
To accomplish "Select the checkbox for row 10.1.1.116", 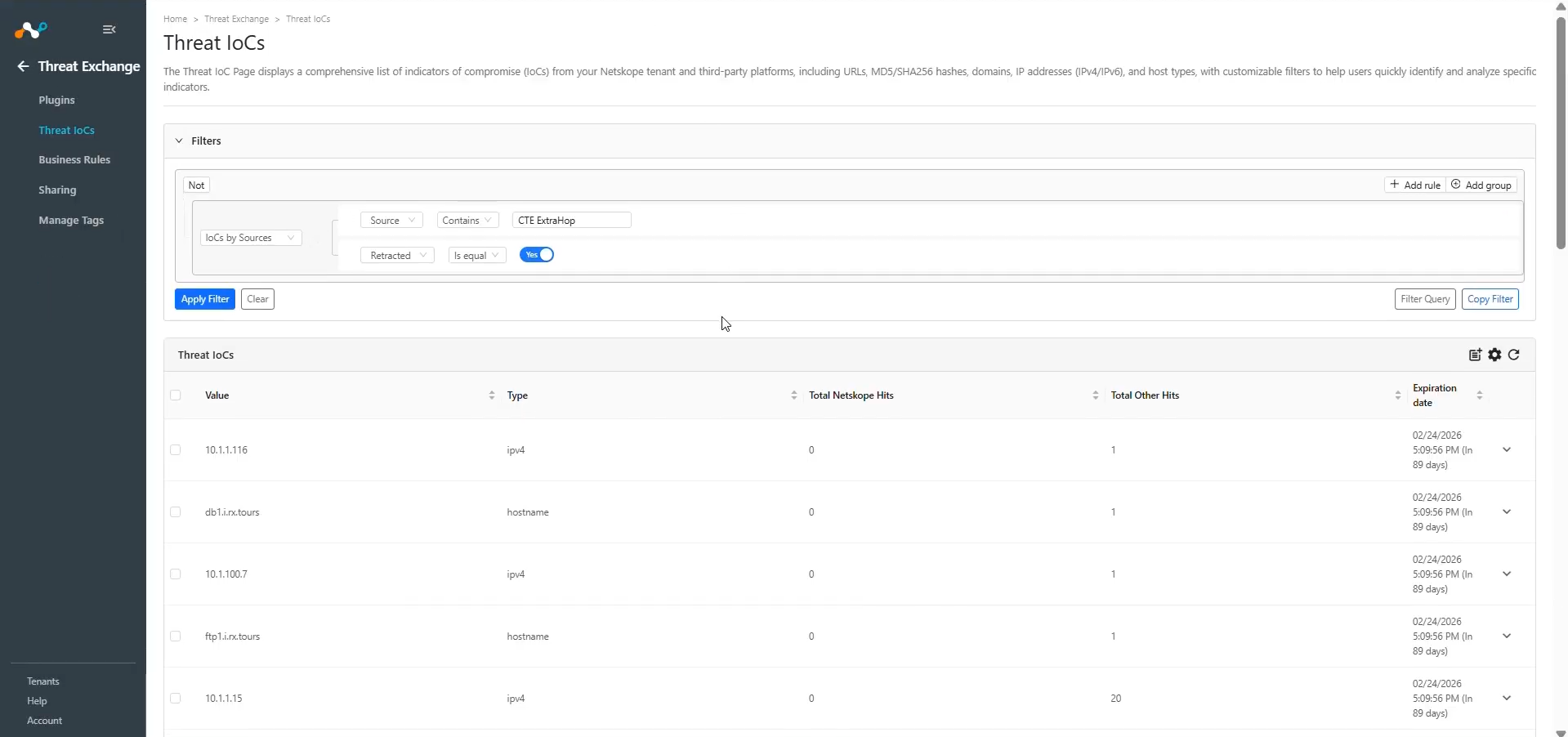I will point(176,450).
